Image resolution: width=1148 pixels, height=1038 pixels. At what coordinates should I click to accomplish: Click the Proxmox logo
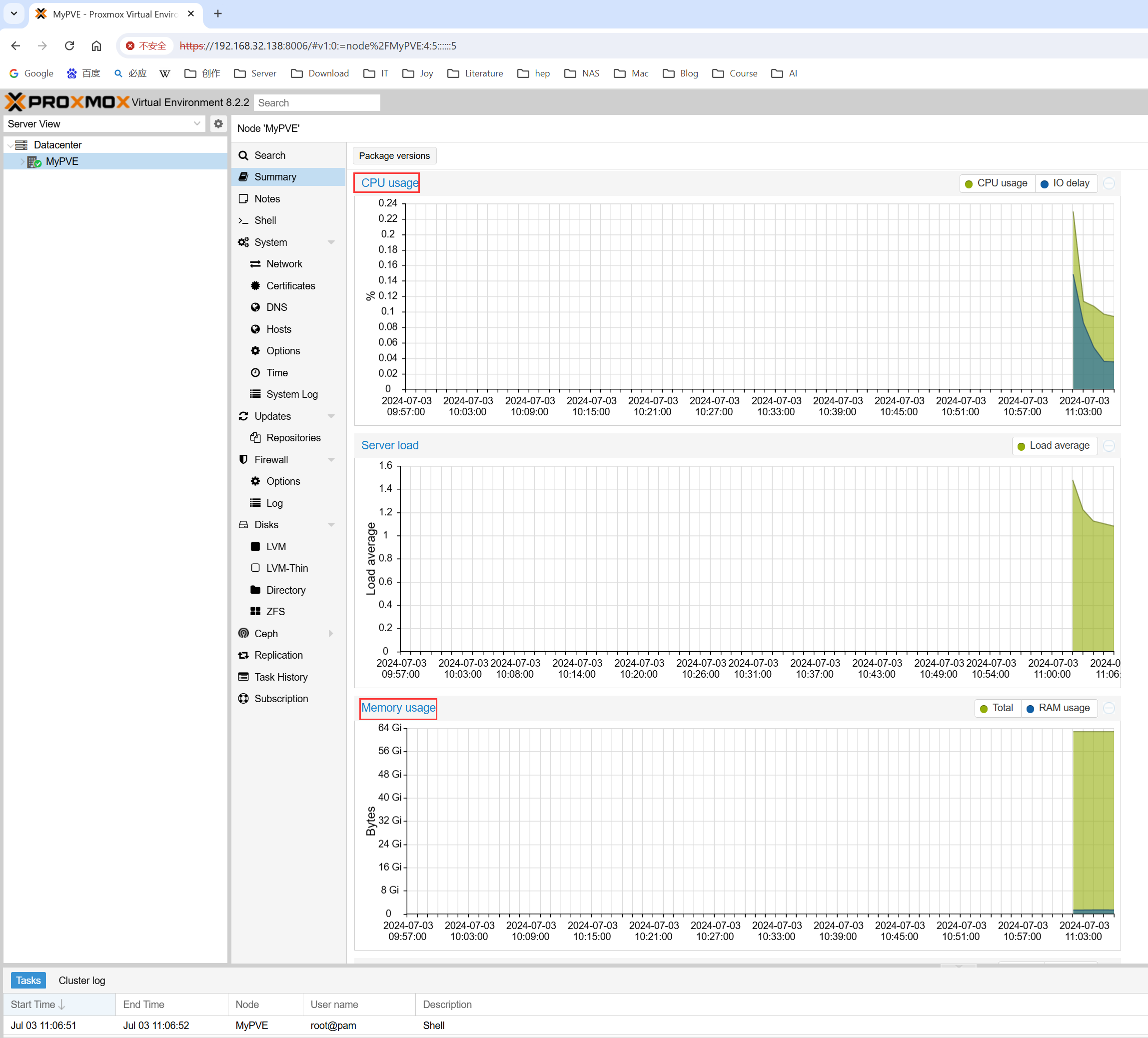(67, 102)
